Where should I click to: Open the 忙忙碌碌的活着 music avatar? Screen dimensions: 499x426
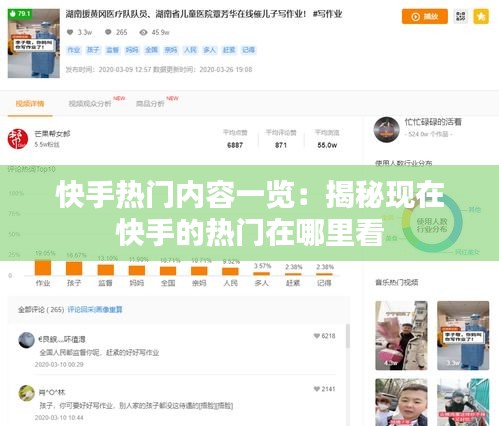[386, 130]
